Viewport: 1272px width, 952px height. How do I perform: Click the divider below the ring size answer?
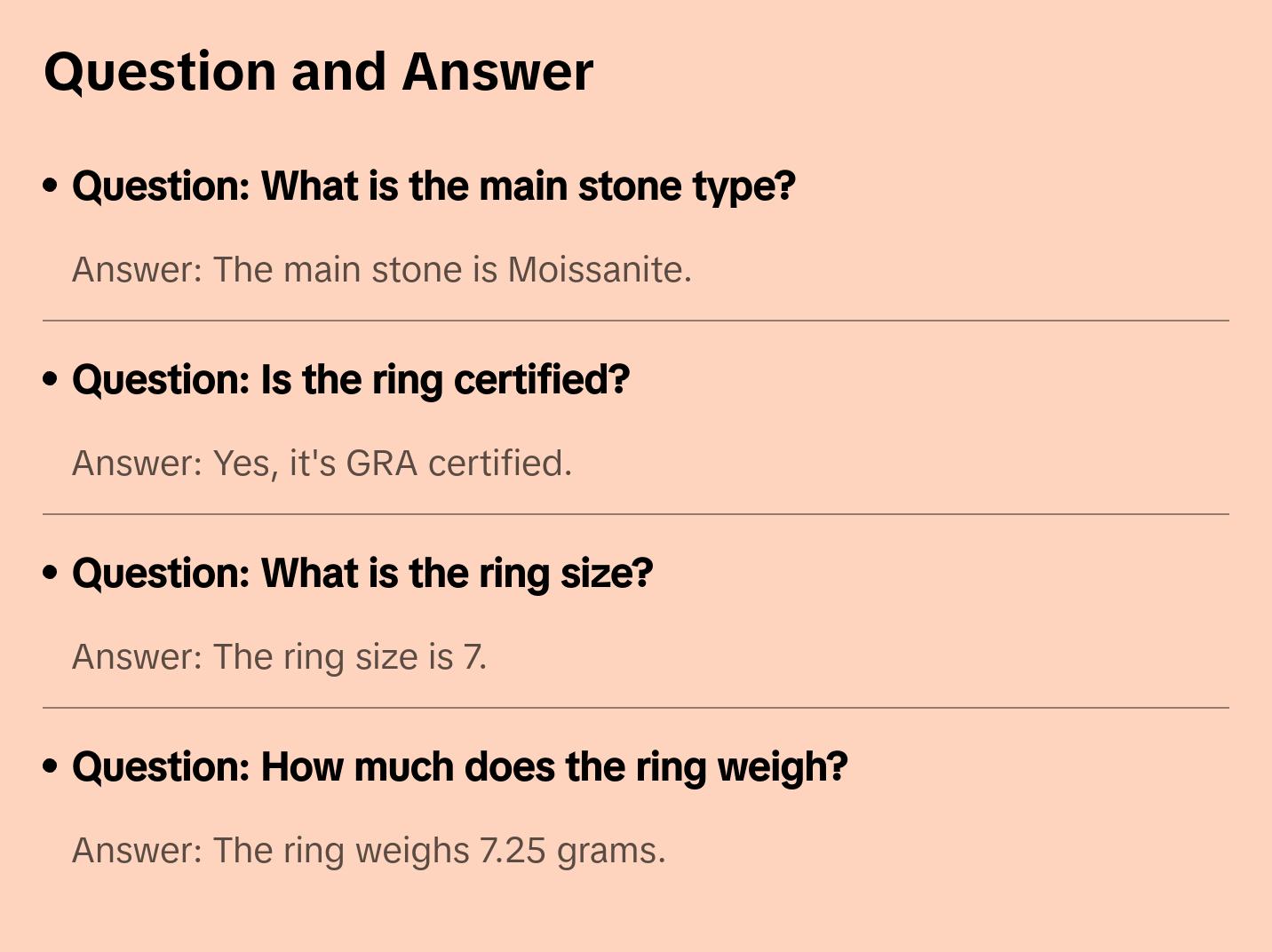pos(636,708)
